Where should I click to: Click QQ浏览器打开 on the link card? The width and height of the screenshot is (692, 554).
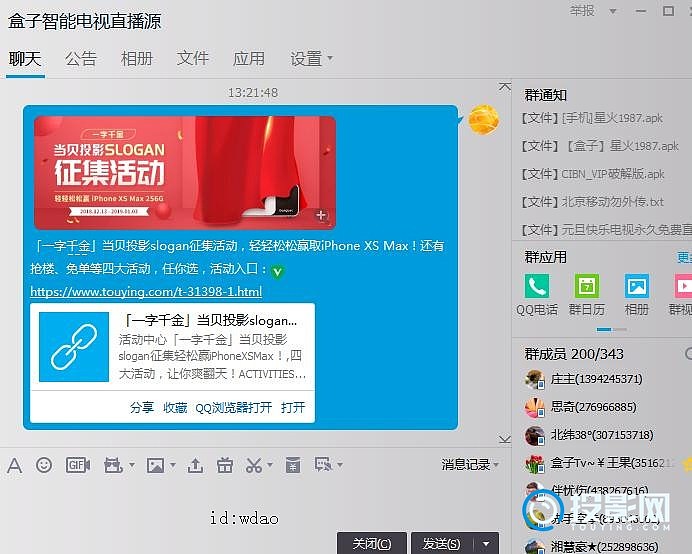(x=233, y=407)
